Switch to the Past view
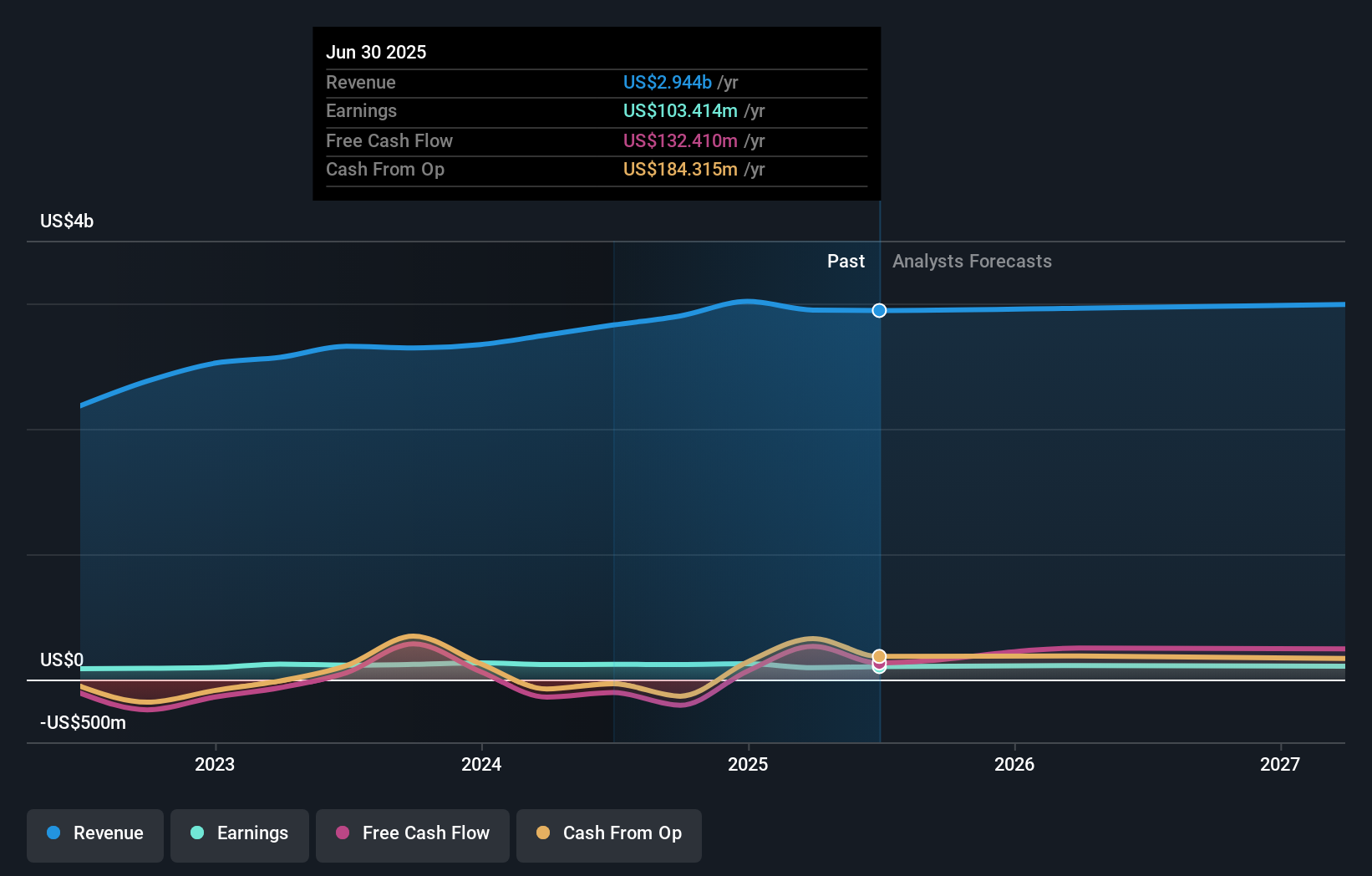The width and height of the screenshot is (1372, 876). [846, 261]
